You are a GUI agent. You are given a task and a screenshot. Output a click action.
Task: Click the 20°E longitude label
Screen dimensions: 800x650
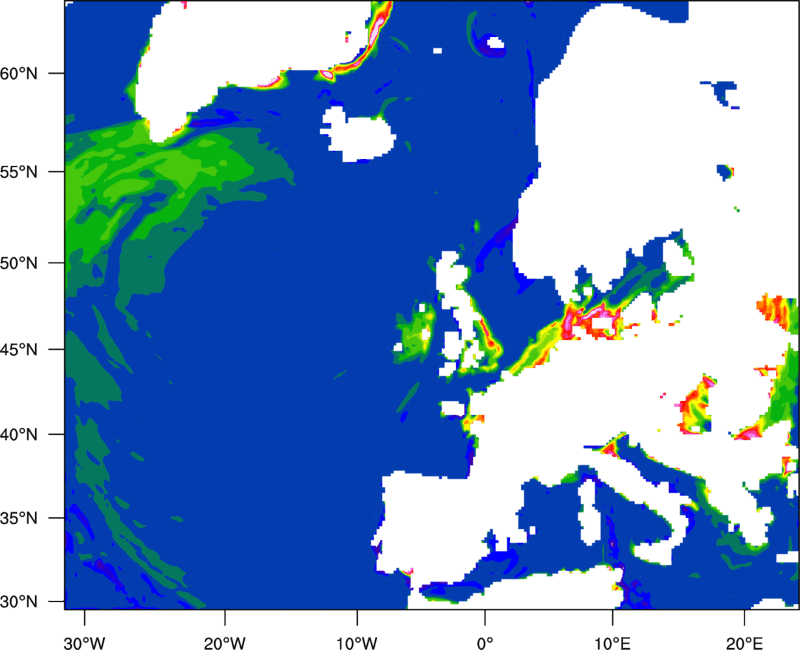744,643
